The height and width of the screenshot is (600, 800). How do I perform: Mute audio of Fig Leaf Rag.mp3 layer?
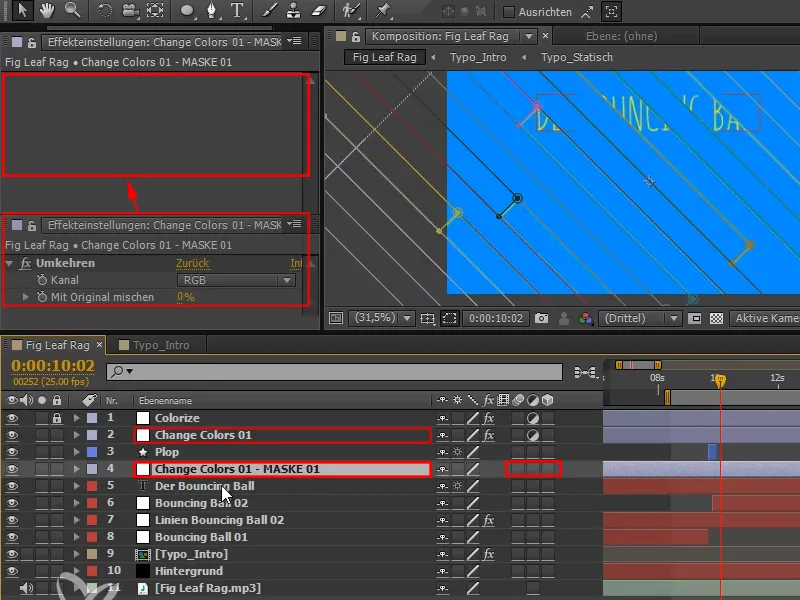pyautogui.click(x=27, y=588)
